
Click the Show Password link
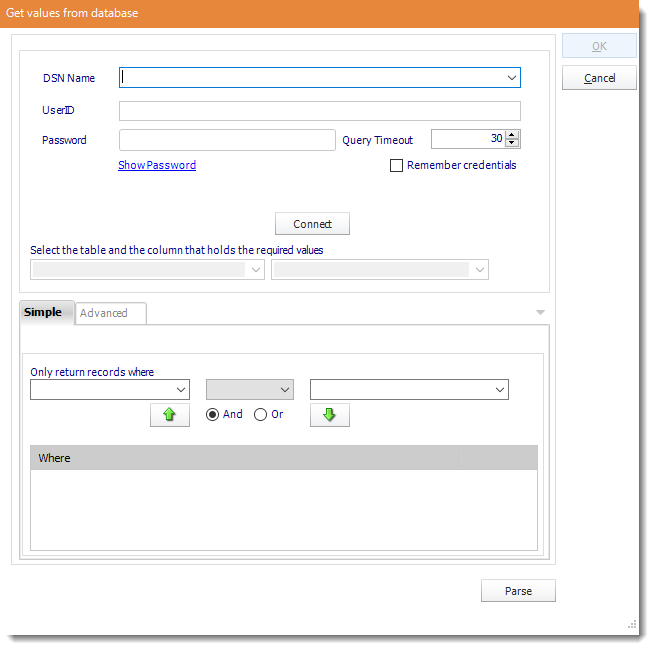(x=157, y=165)
